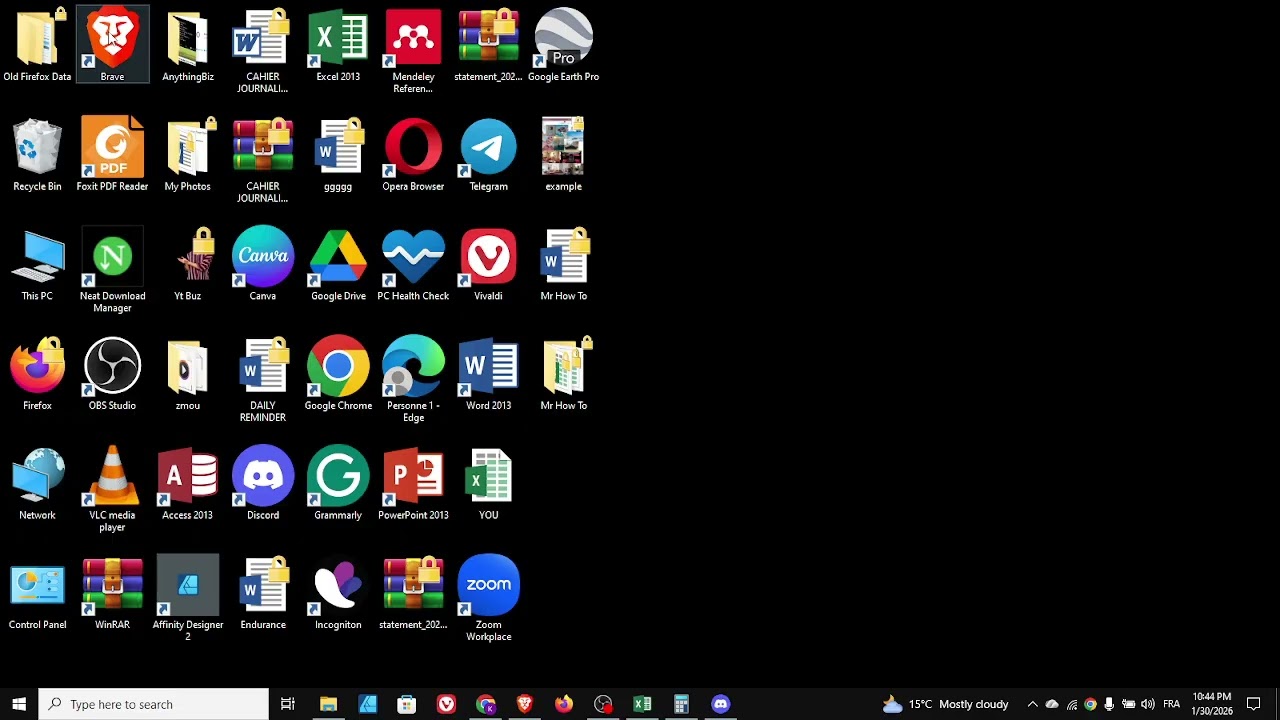Select the DAILY REMINDER Word document
This screenshot has height=720, width=1280.
click(263, 381)
